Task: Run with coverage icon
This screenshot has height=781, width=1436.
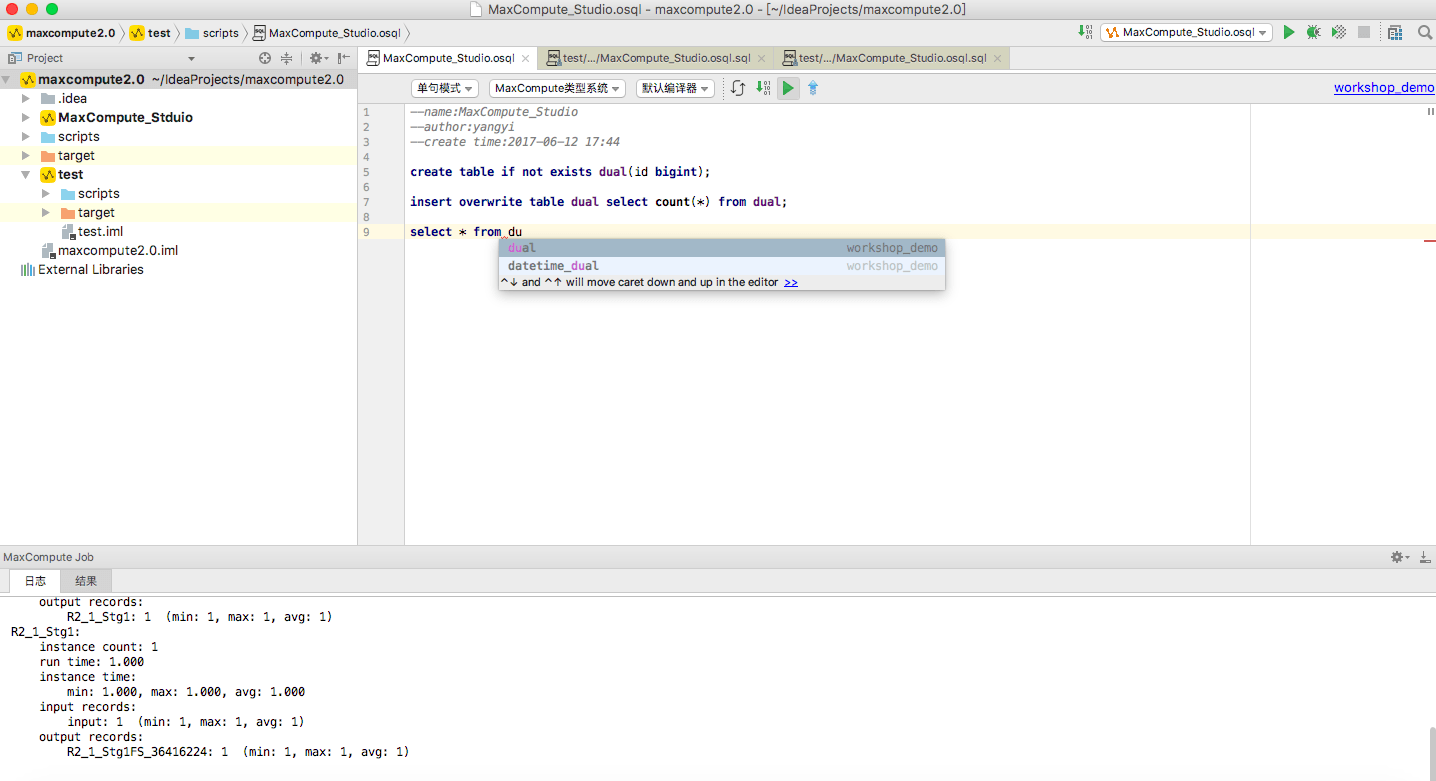Action: (x=1338, y=32)
